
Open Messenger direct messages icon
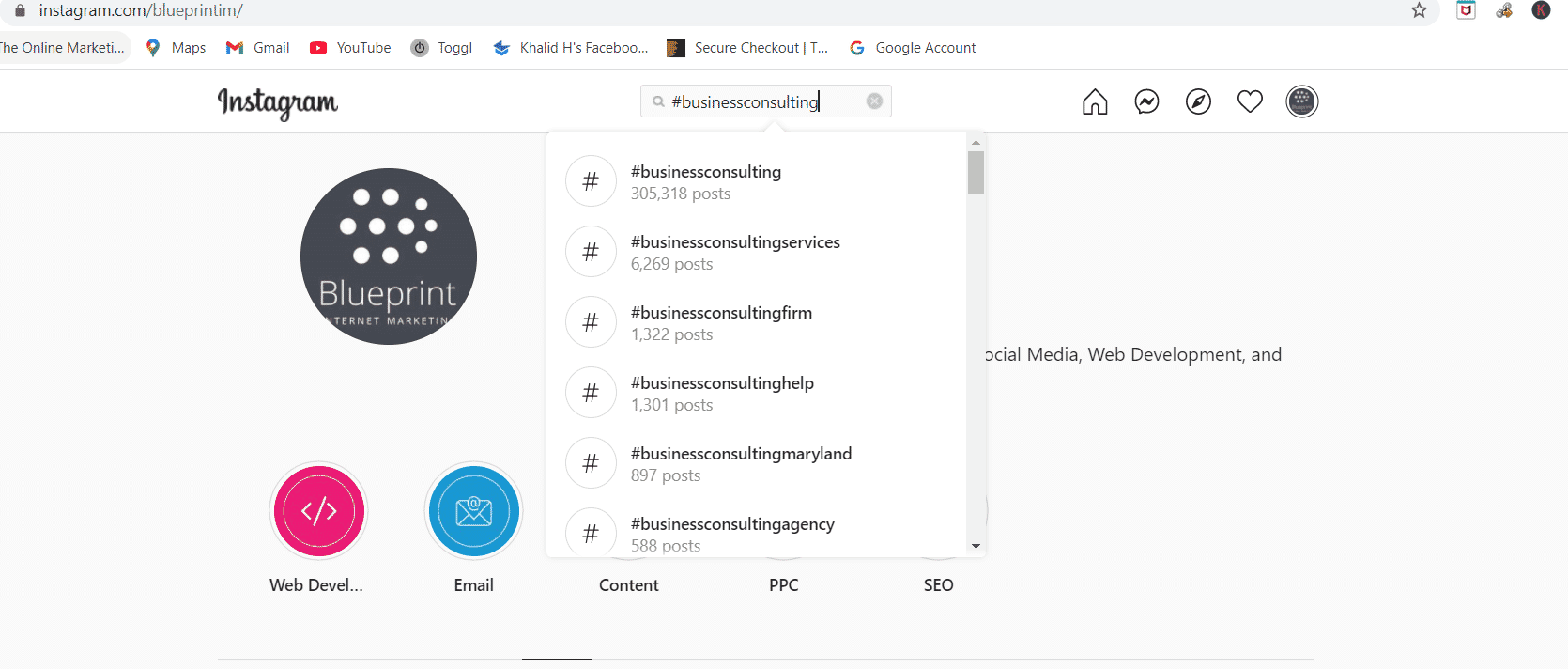[x=1146, y=101]
